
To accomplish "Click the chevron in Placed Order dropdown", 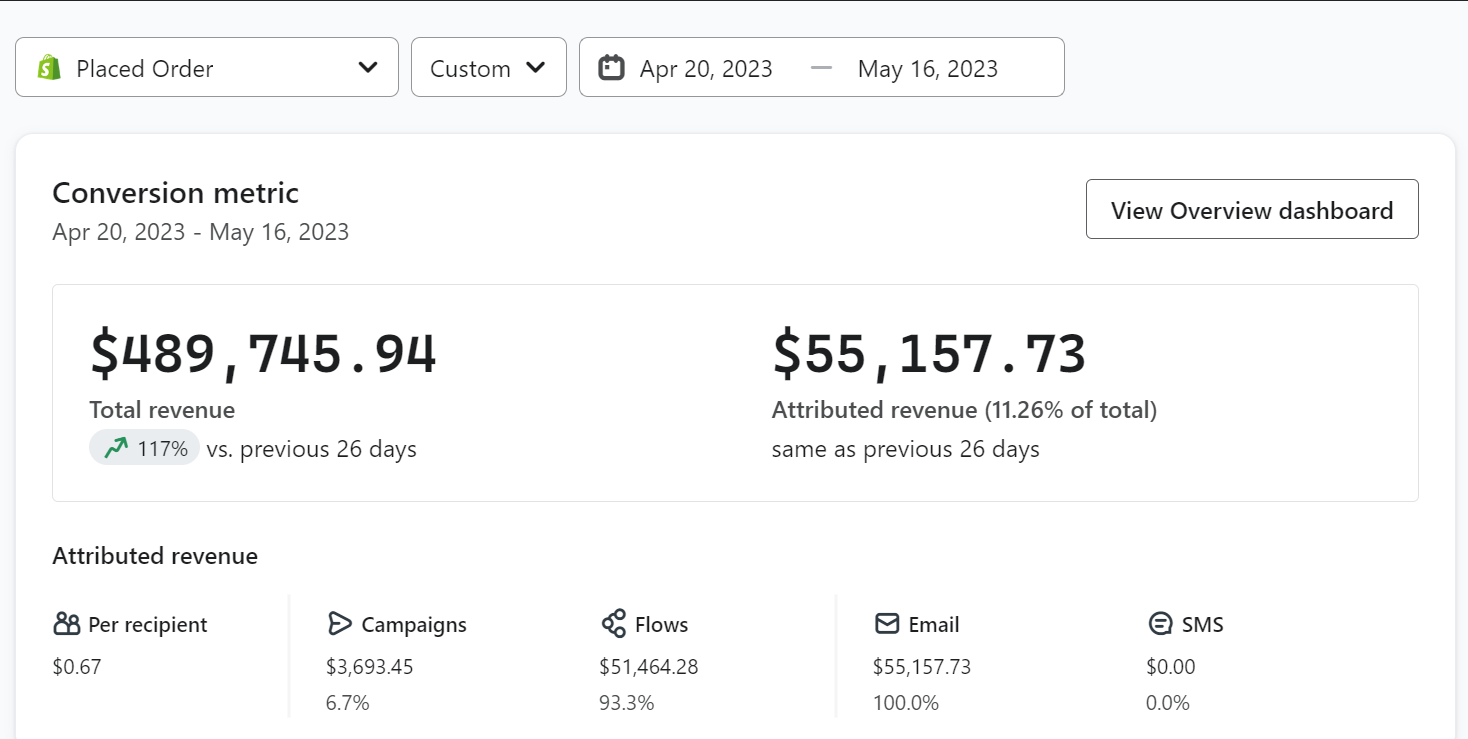I will point(368,68).
